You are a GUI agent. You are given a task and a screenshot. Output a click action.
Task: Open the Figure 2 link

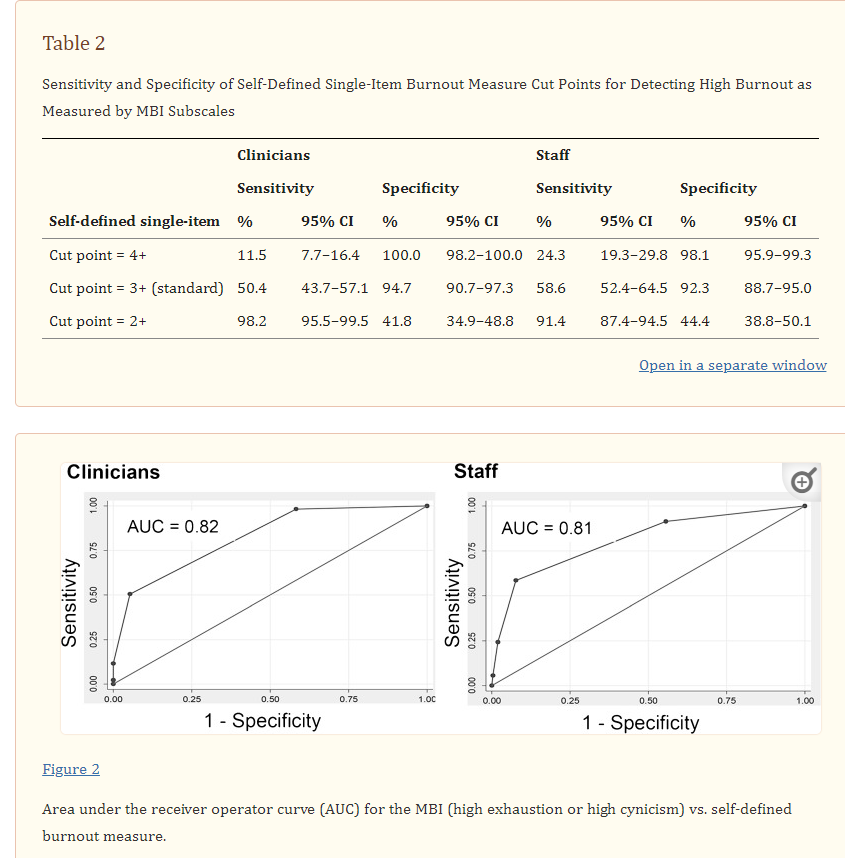click(69, 769)
